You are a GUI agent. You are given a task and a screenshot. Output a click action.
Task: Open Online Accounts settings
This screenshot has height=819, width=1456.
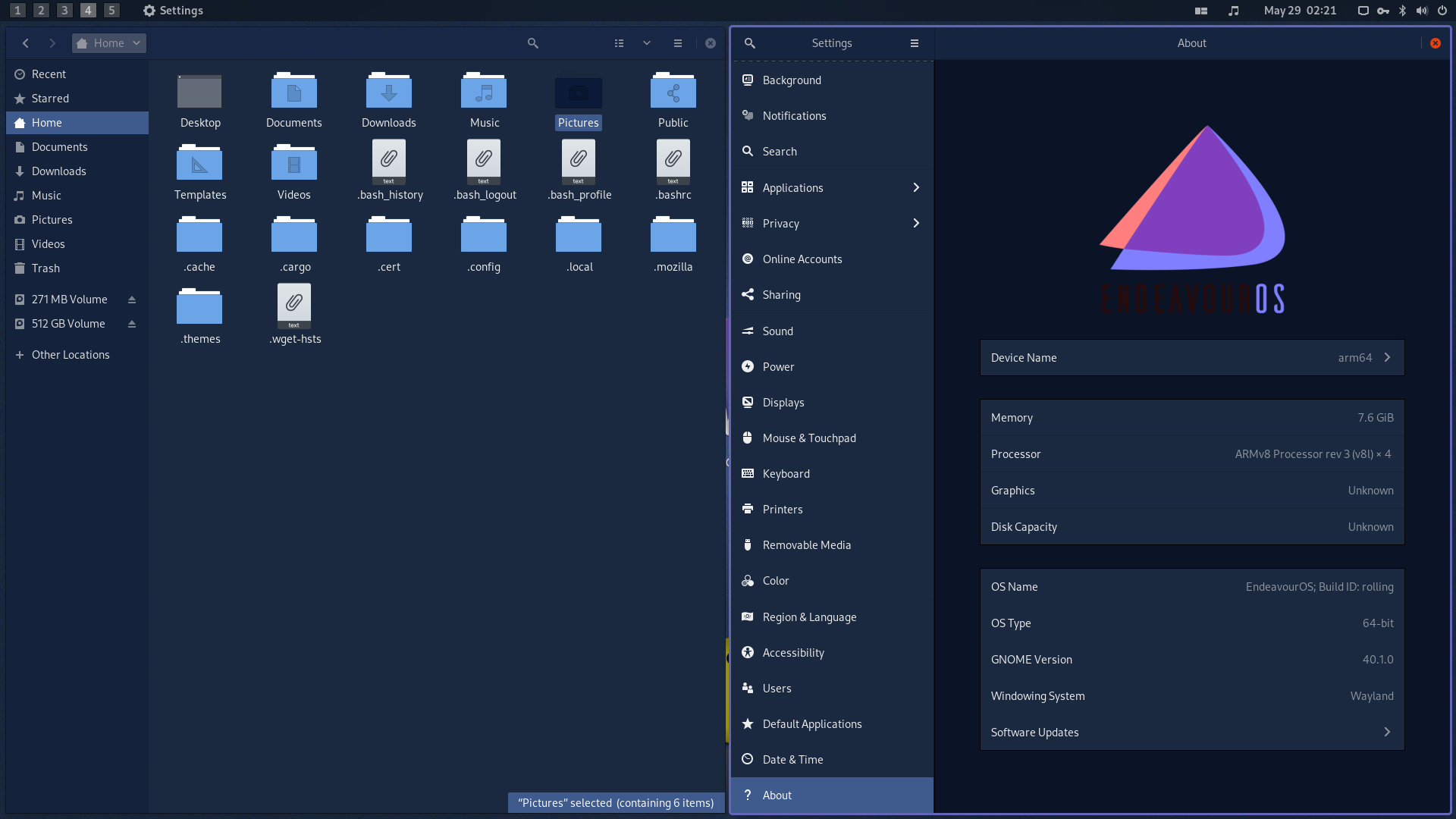pyautogui.click(x=832, y=259)
